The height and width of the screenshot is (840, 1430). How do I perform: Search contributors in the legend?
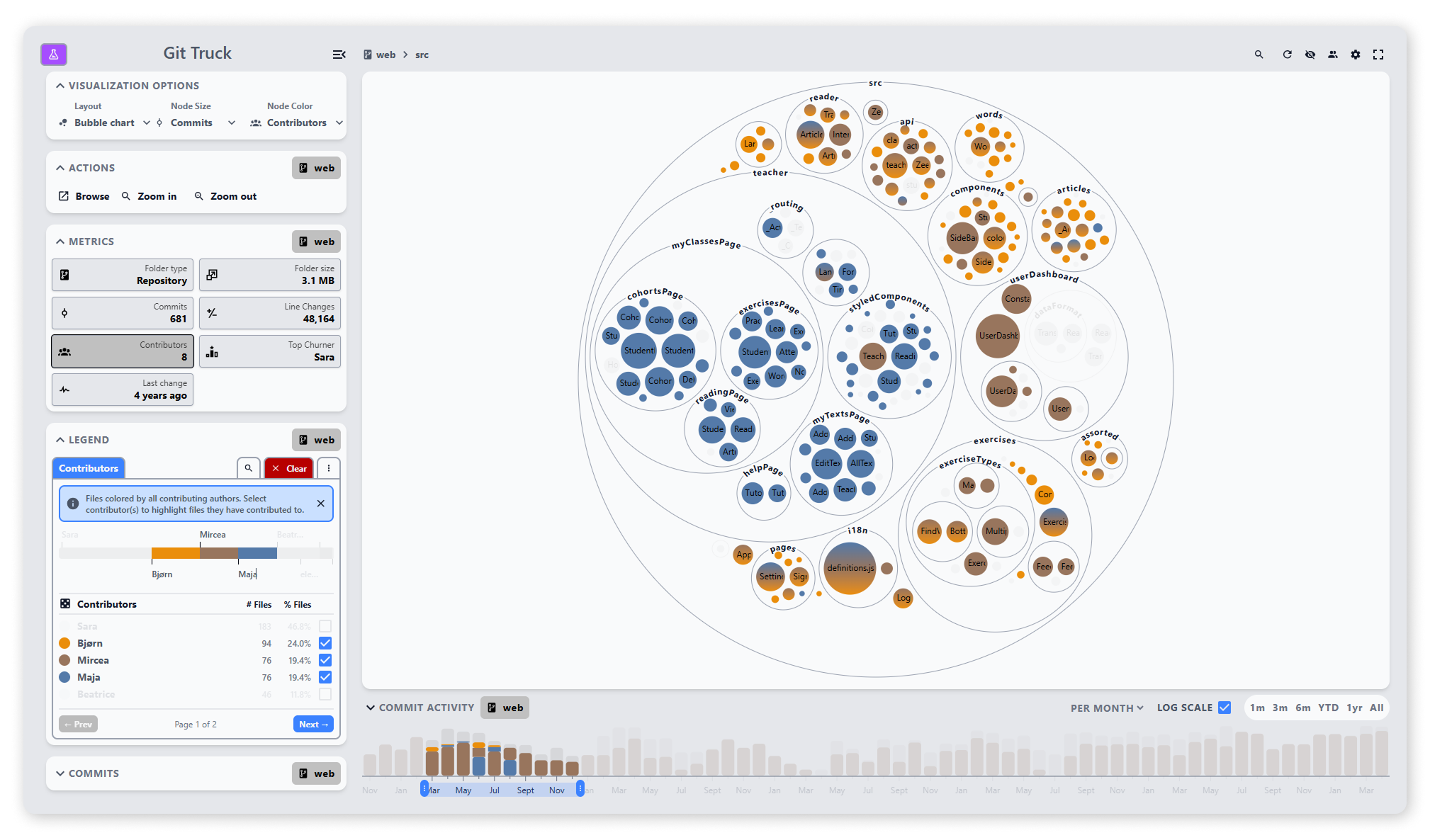(248, 468)
